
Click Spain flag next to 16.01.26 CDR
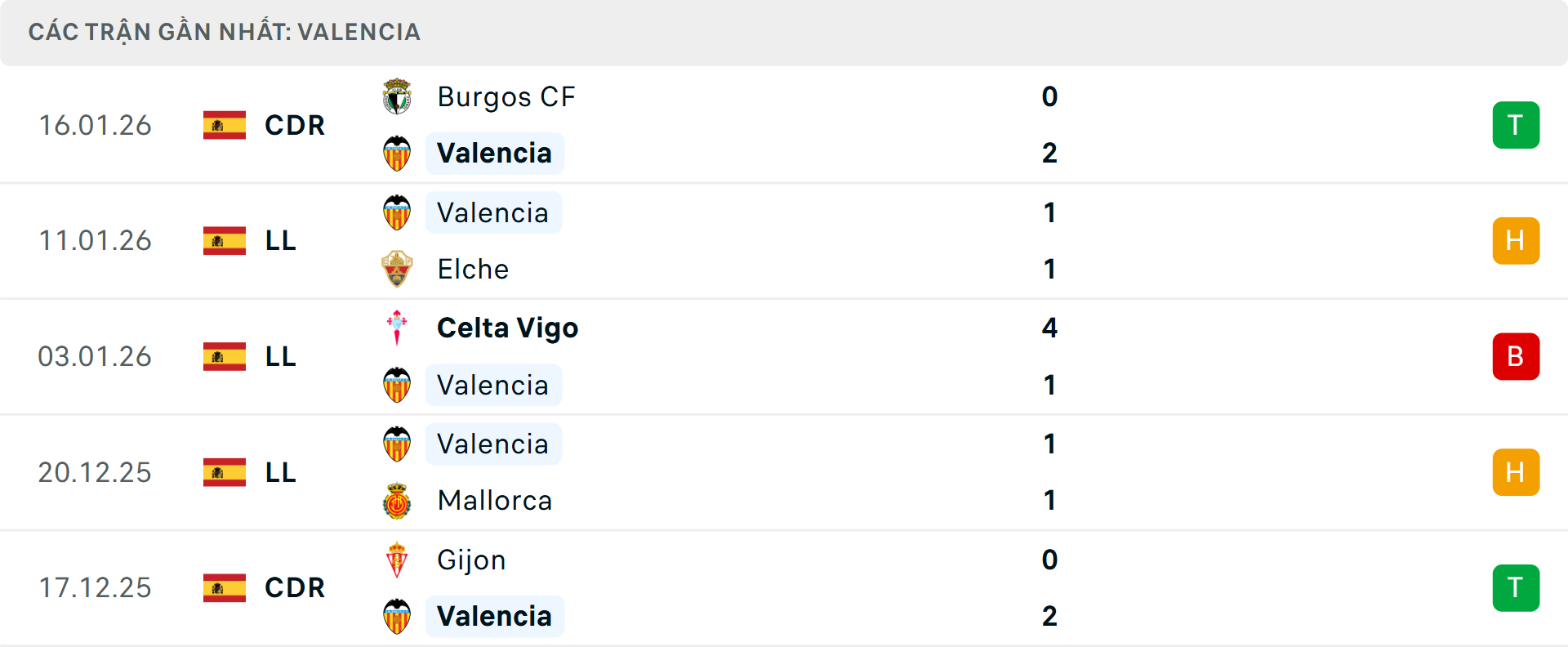225,125
